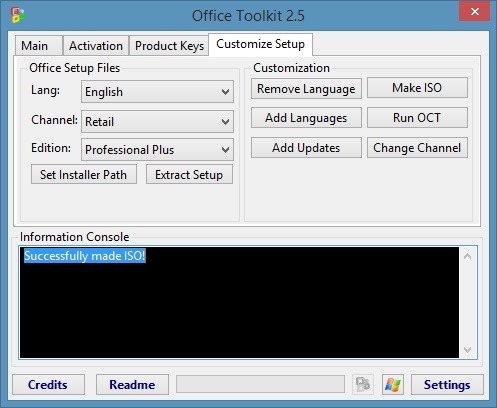
Task: Click the Office logo icon near Settings
Action: tap(363, 384)
